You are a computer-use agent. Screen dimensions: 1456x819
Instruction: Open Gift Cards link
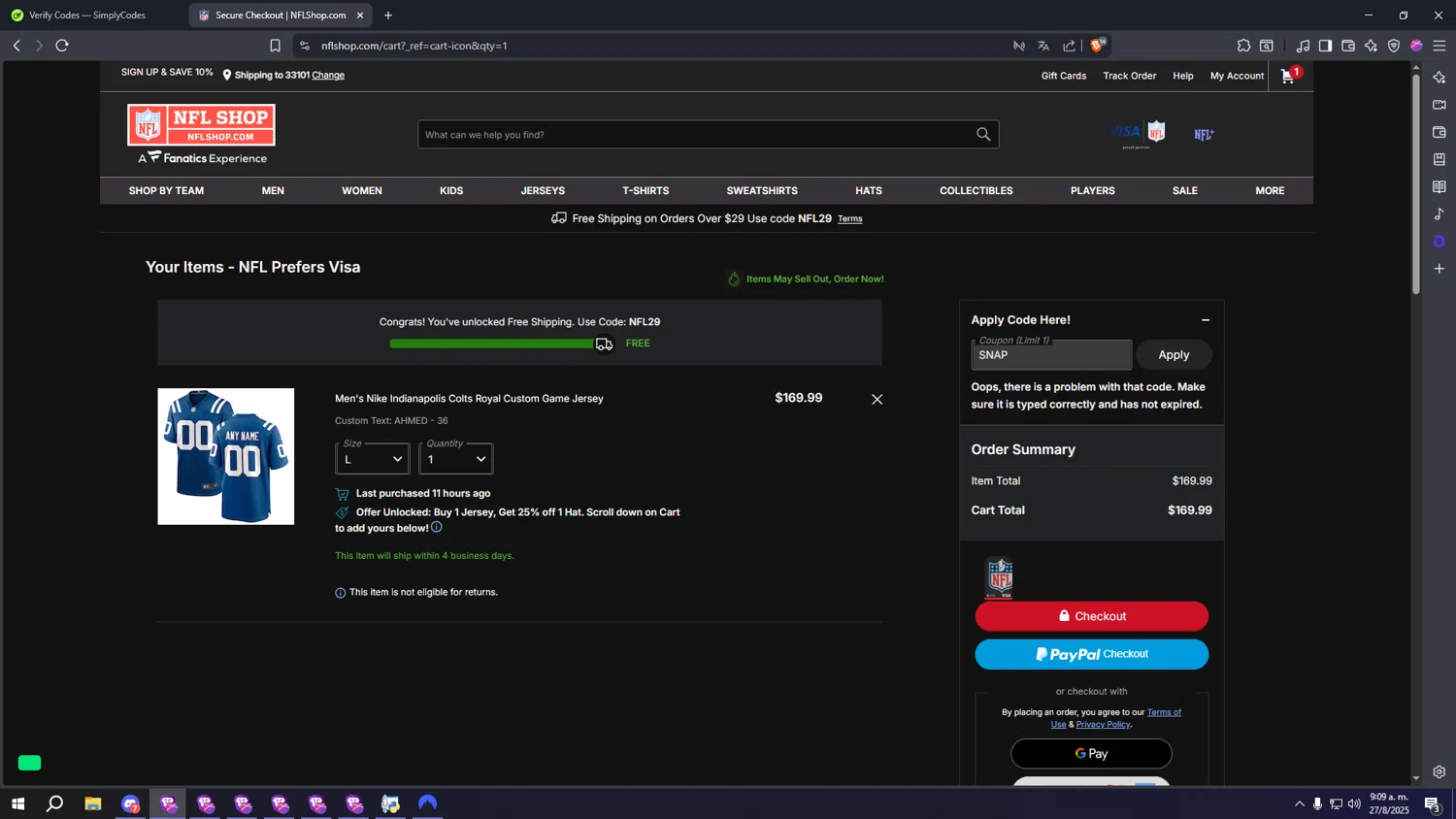[x=1064, y=76]
